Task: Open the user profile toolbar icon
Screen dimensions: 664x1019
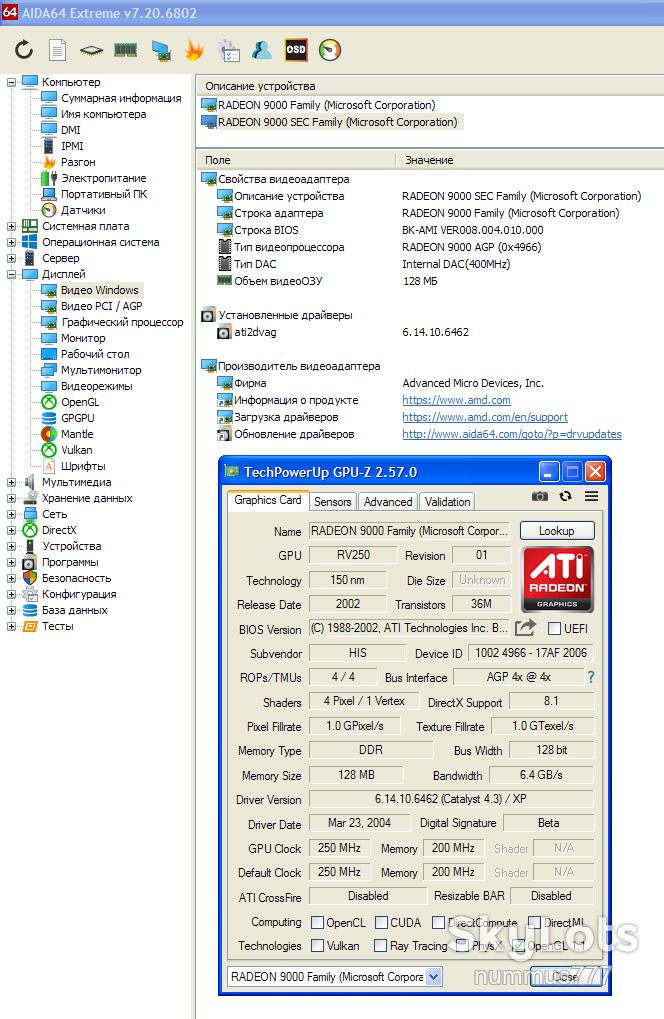Action: coord(262,50)
